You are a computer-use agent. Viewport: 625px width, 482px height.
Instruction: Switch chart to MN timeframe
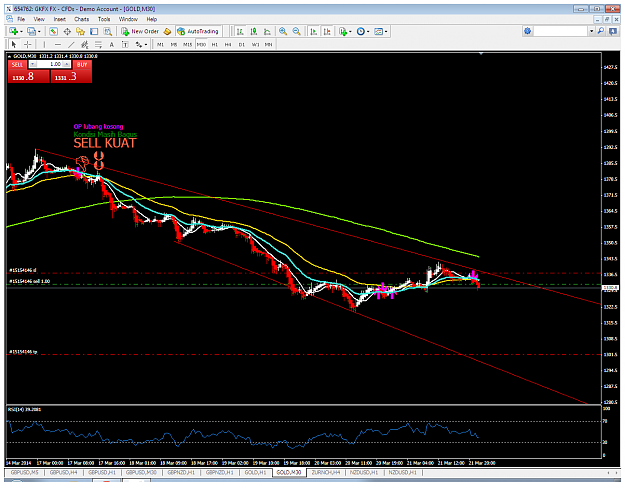point(269,45)
